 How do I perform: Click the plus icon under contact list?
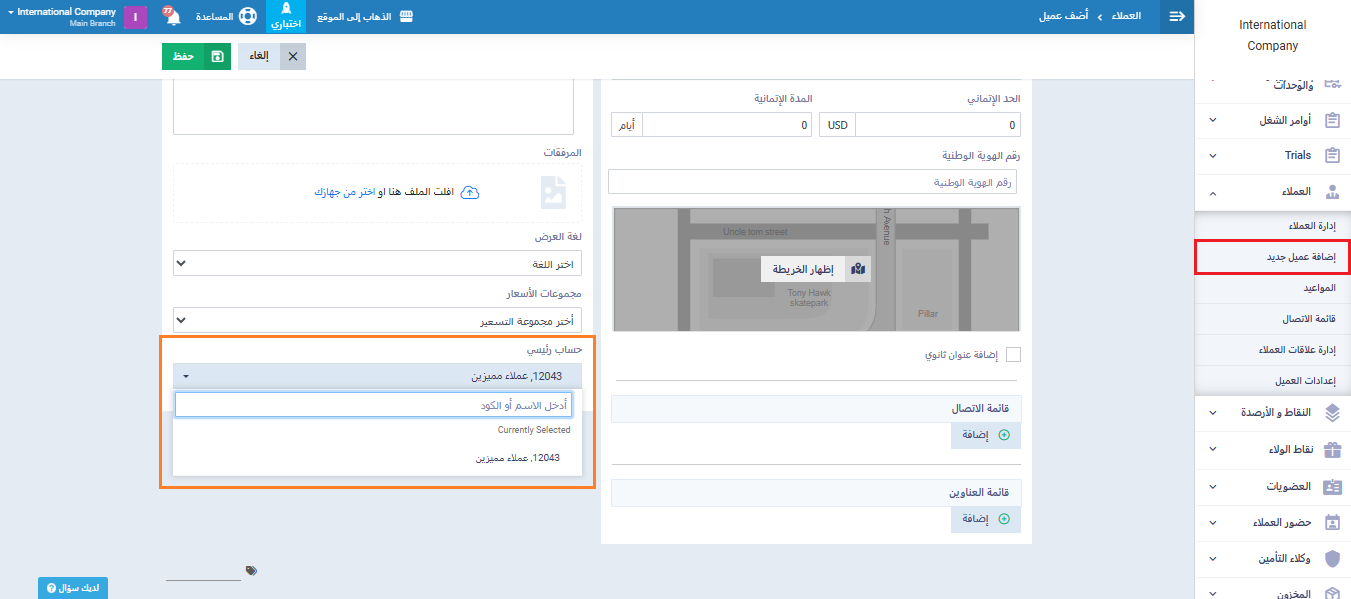tap(1004, 435)
